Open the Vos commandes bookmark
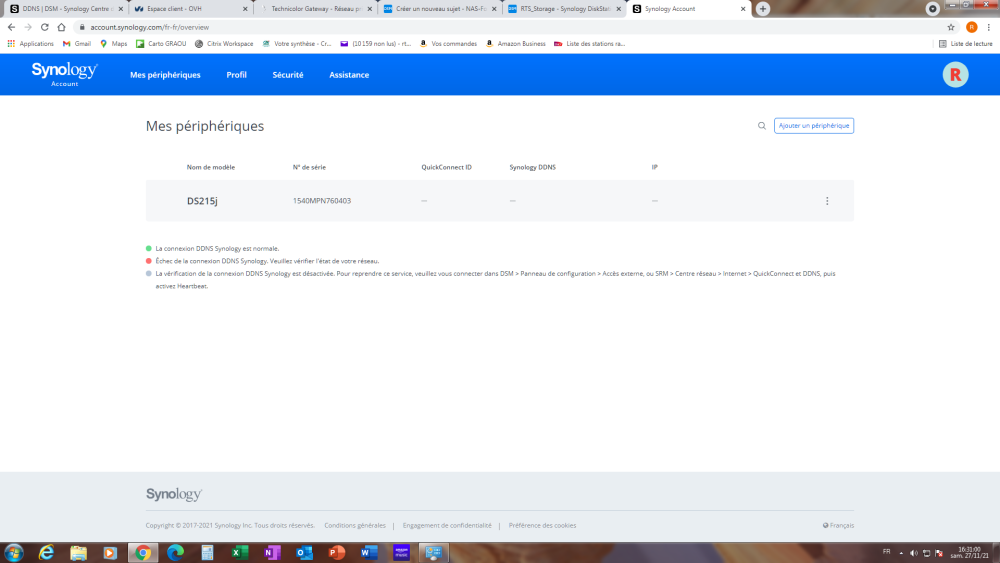Viewport: 1000px width, 563px height. pos(448,44)
